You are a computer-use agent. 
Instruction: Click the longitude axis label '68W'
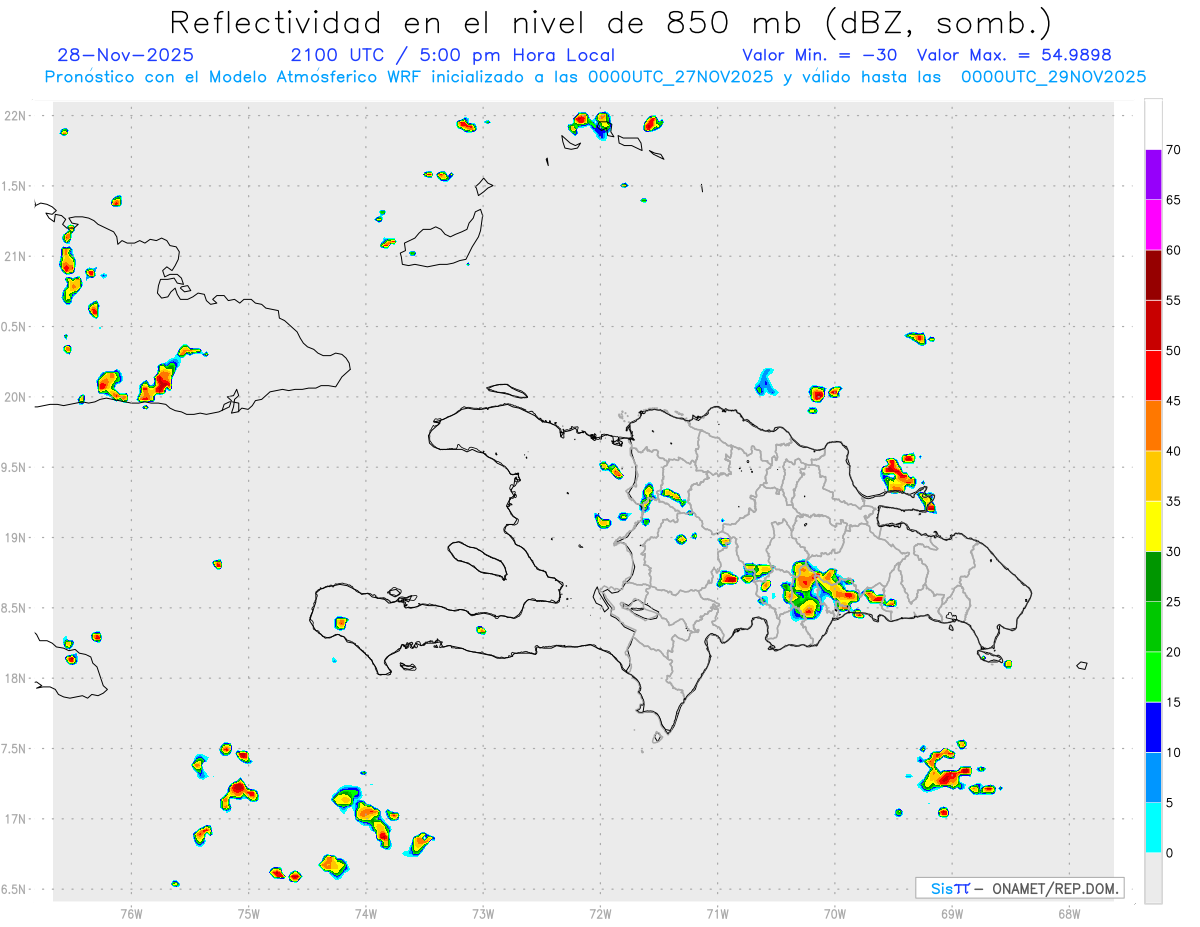tap(1069, 912)
